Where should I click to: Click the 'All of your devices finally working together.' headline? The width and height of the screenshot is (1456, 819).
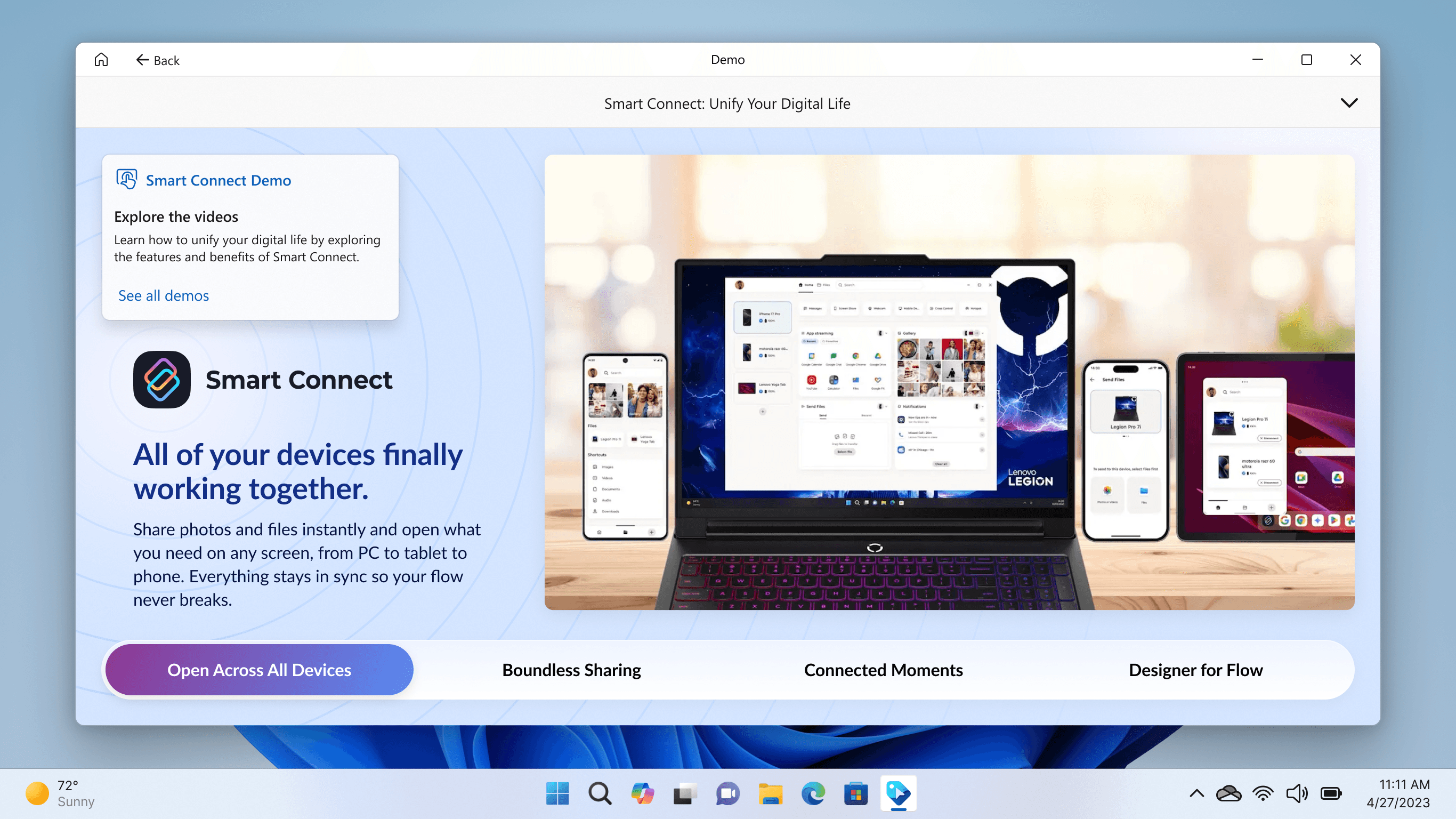(298, 471)
